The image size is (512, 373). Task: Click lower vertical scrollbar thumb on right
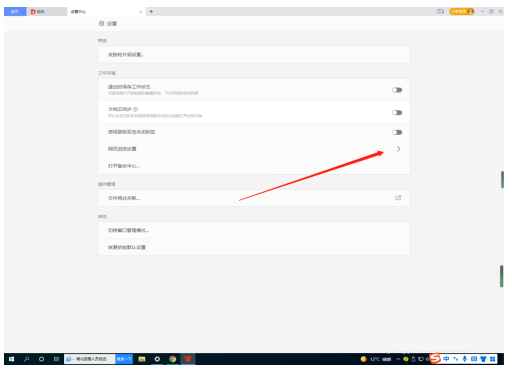[x=501, y=276]
